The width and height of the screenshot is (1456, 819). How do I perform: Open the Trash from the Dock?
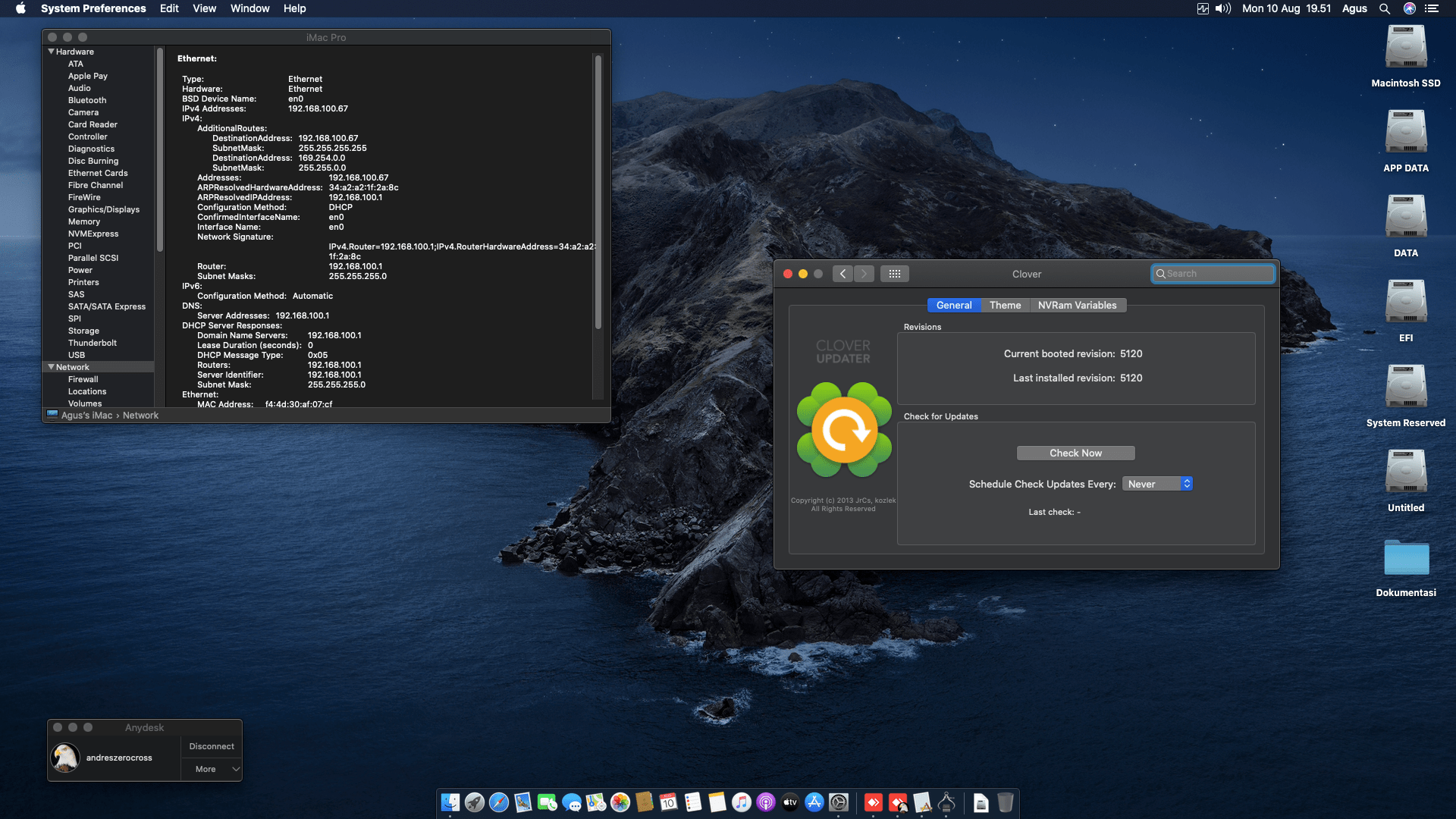[x=1005, y=802]
